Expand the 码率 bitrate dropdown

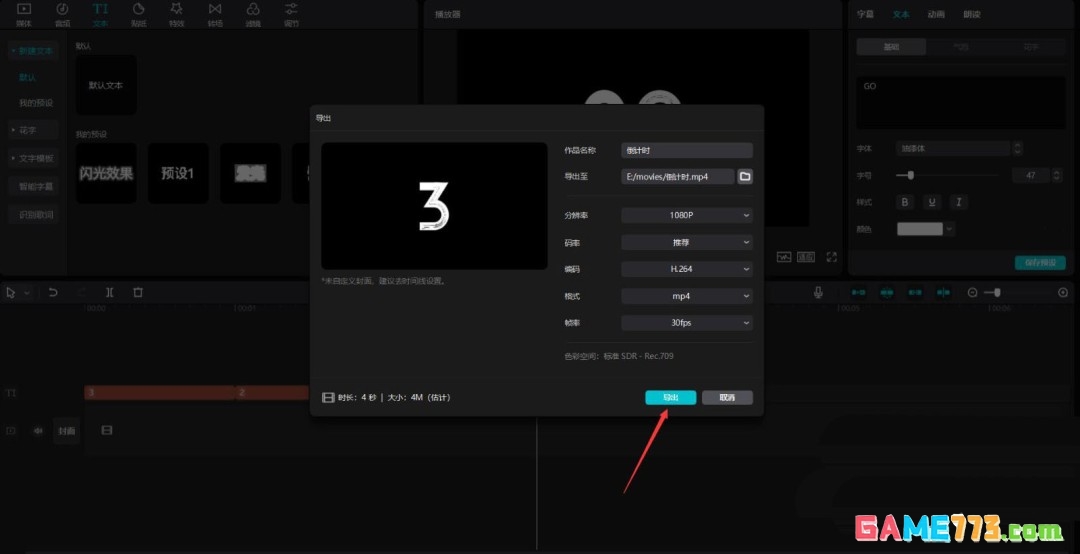point(686,242)
